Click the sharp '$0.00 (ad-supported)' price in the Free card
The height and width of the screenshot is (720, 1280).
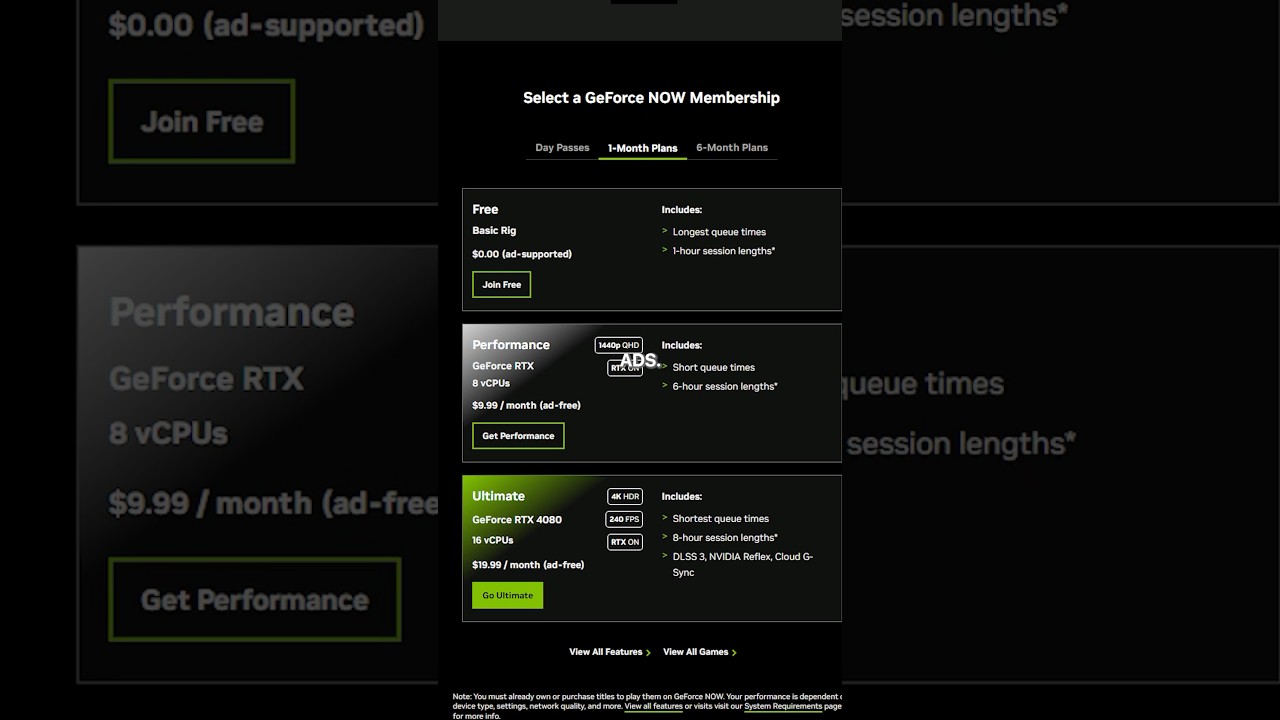(522, 254)
